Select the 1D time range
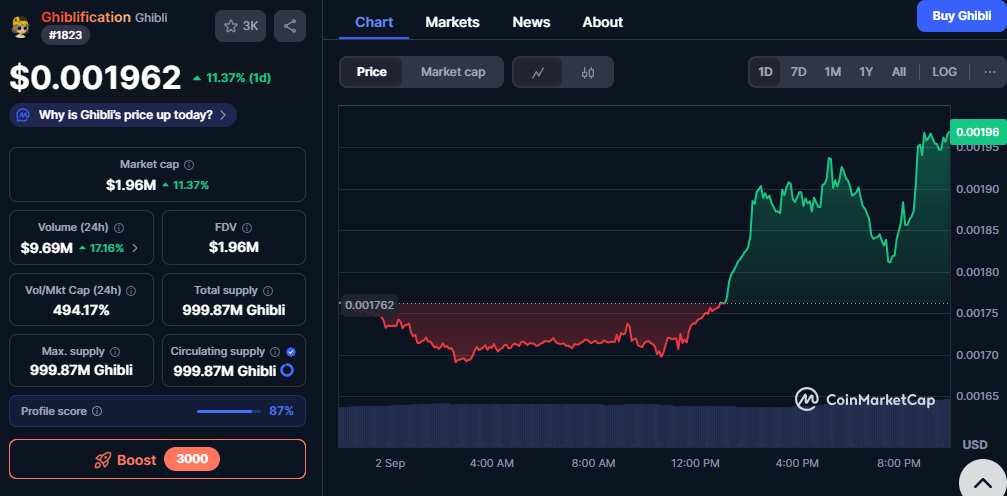1007x496 pixels. 766,72
